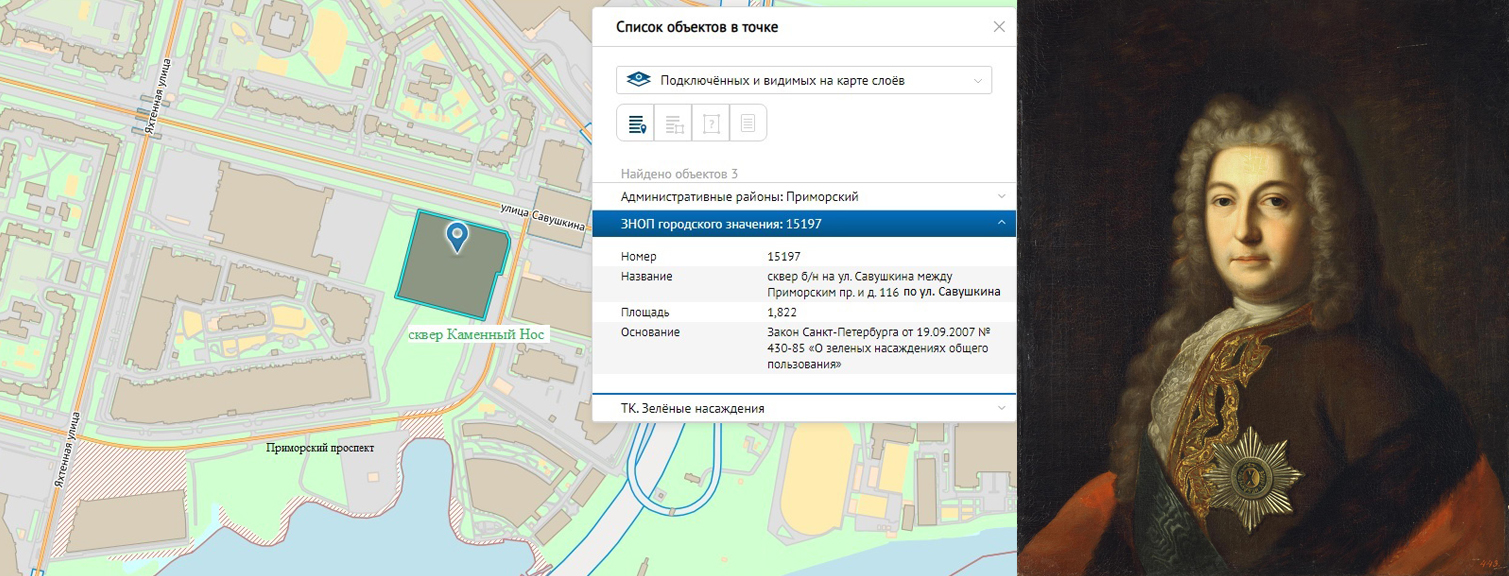Click the Площадь field label

[x=645, y=313]
